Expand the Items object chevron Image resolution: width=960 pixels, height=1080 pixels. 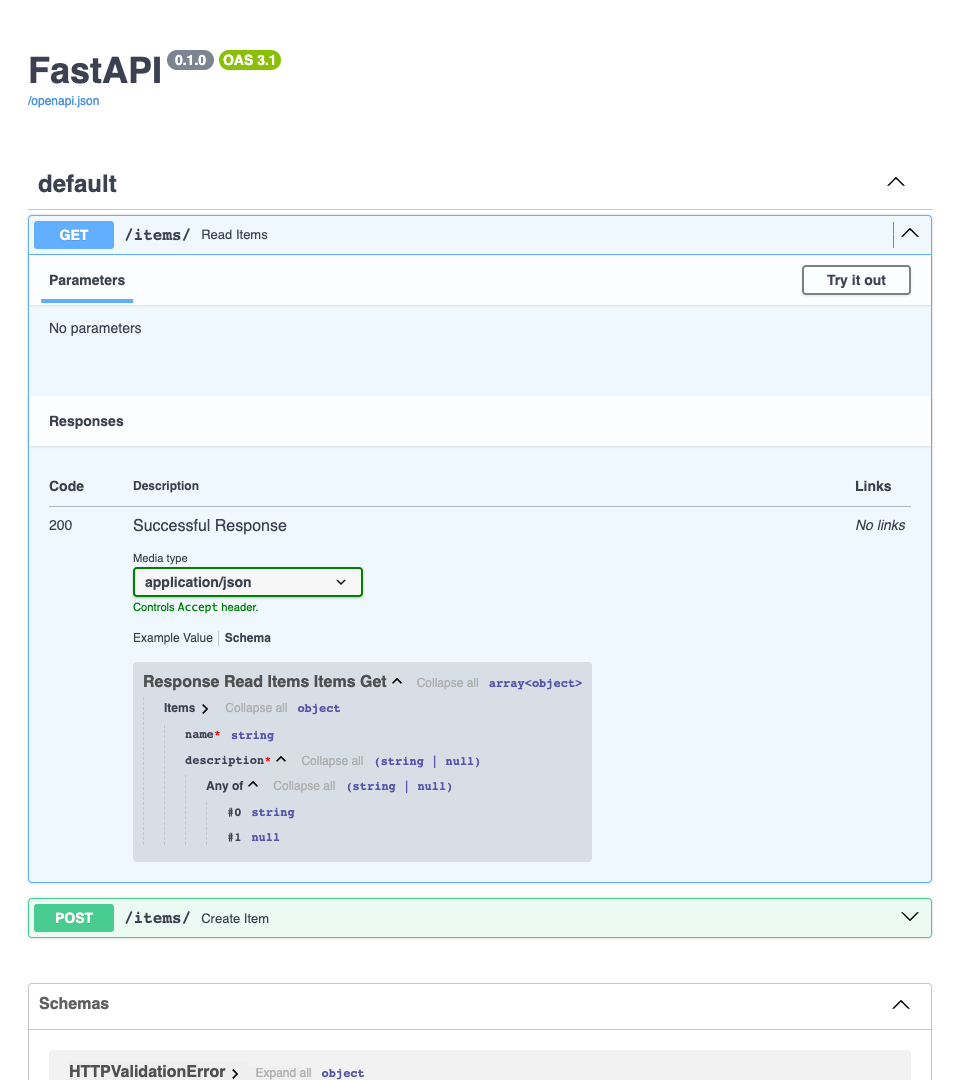pos(205,709)
